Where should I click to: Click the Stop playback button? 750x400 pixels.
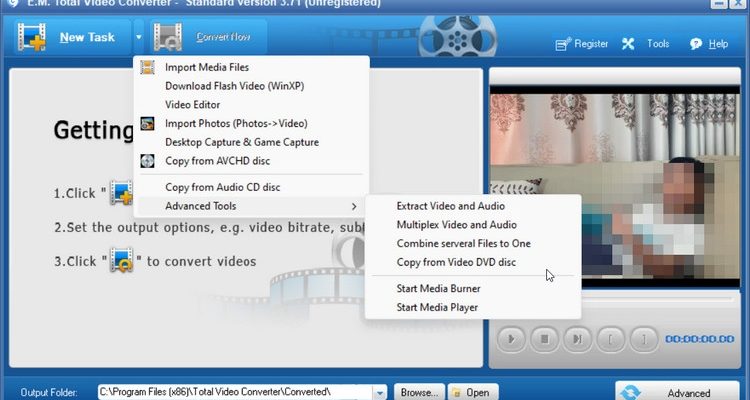(544, 339)
